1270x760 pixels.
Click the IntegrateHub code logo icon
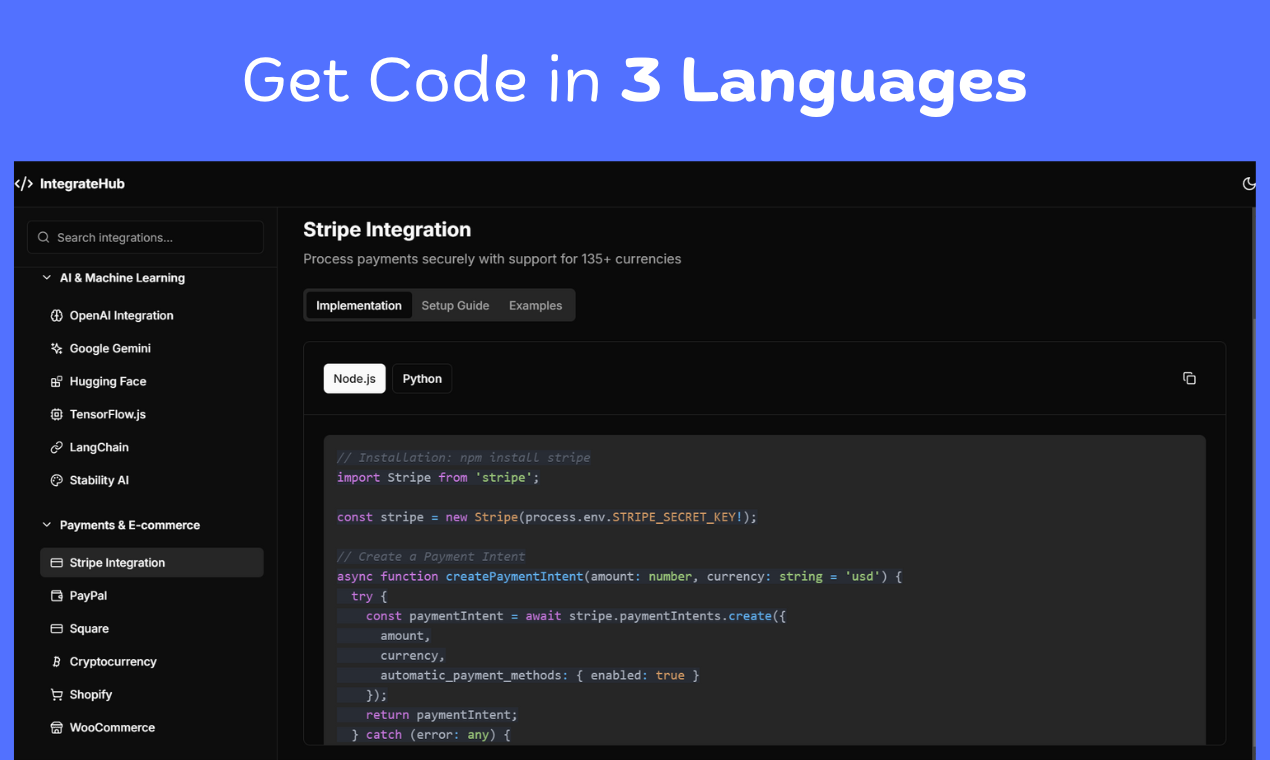click(24, 184)
